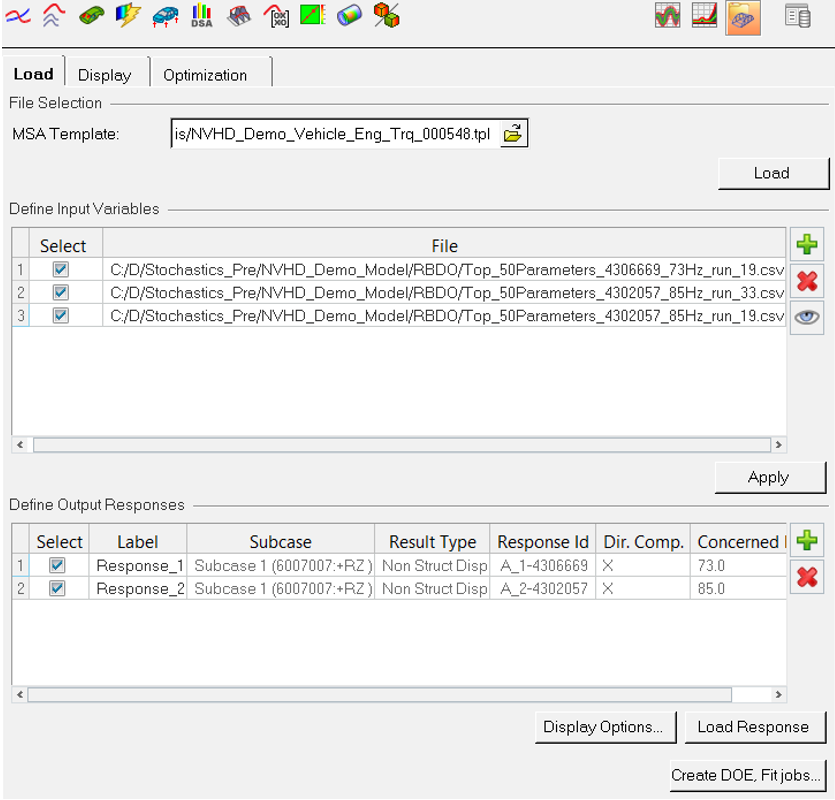Toggle Response_2 select checkbox
Viewport: 835px width, 800px height.
[58, 589]
